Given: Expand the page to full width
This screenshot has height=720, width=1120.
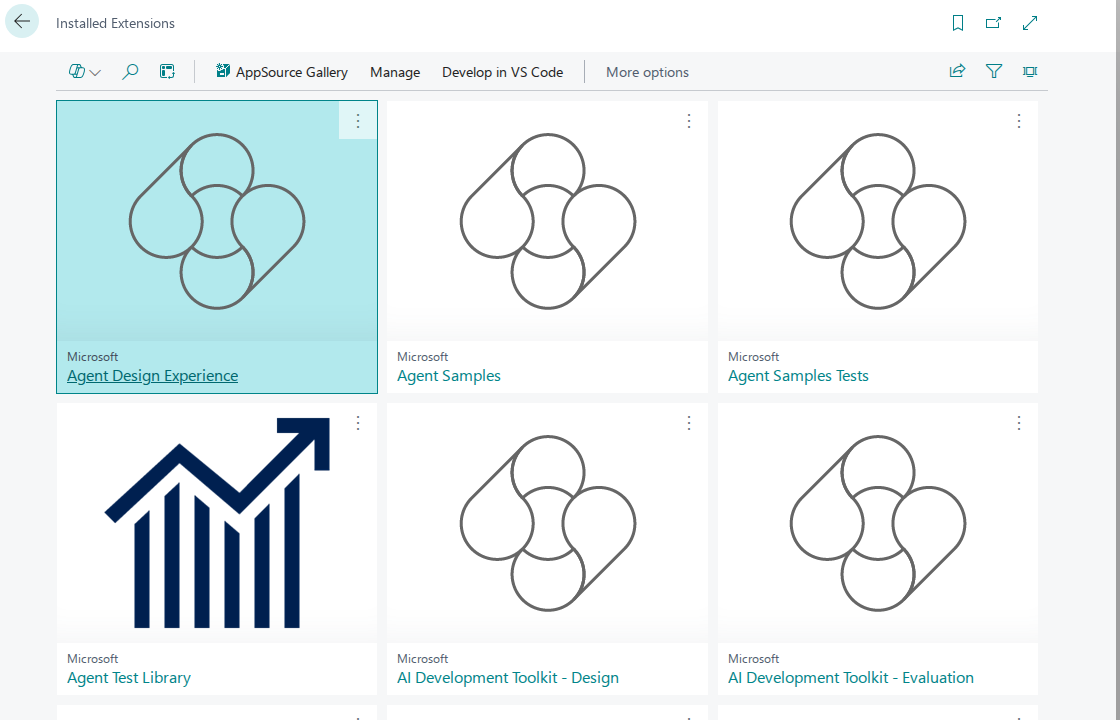Looking at the screenshot, I should click(1030, 23).
